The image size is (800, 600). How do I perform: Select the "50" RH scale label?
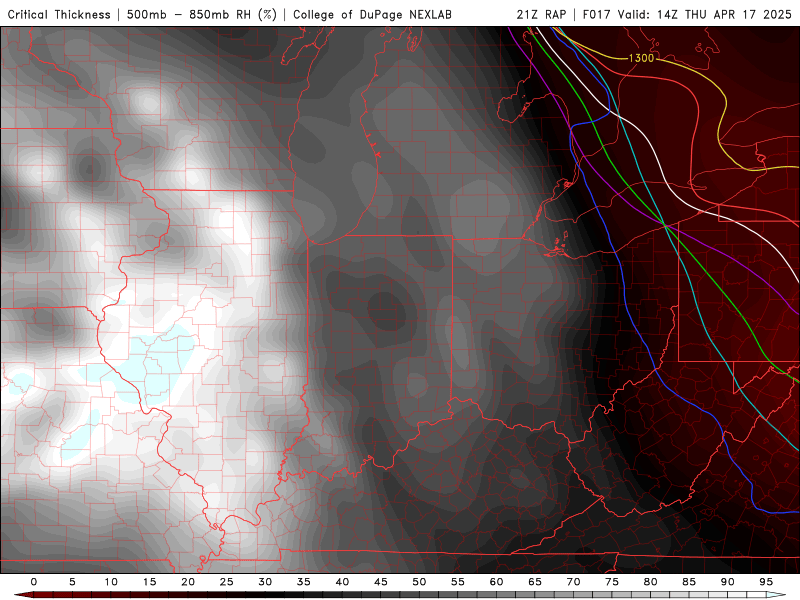tap(419, 582)
